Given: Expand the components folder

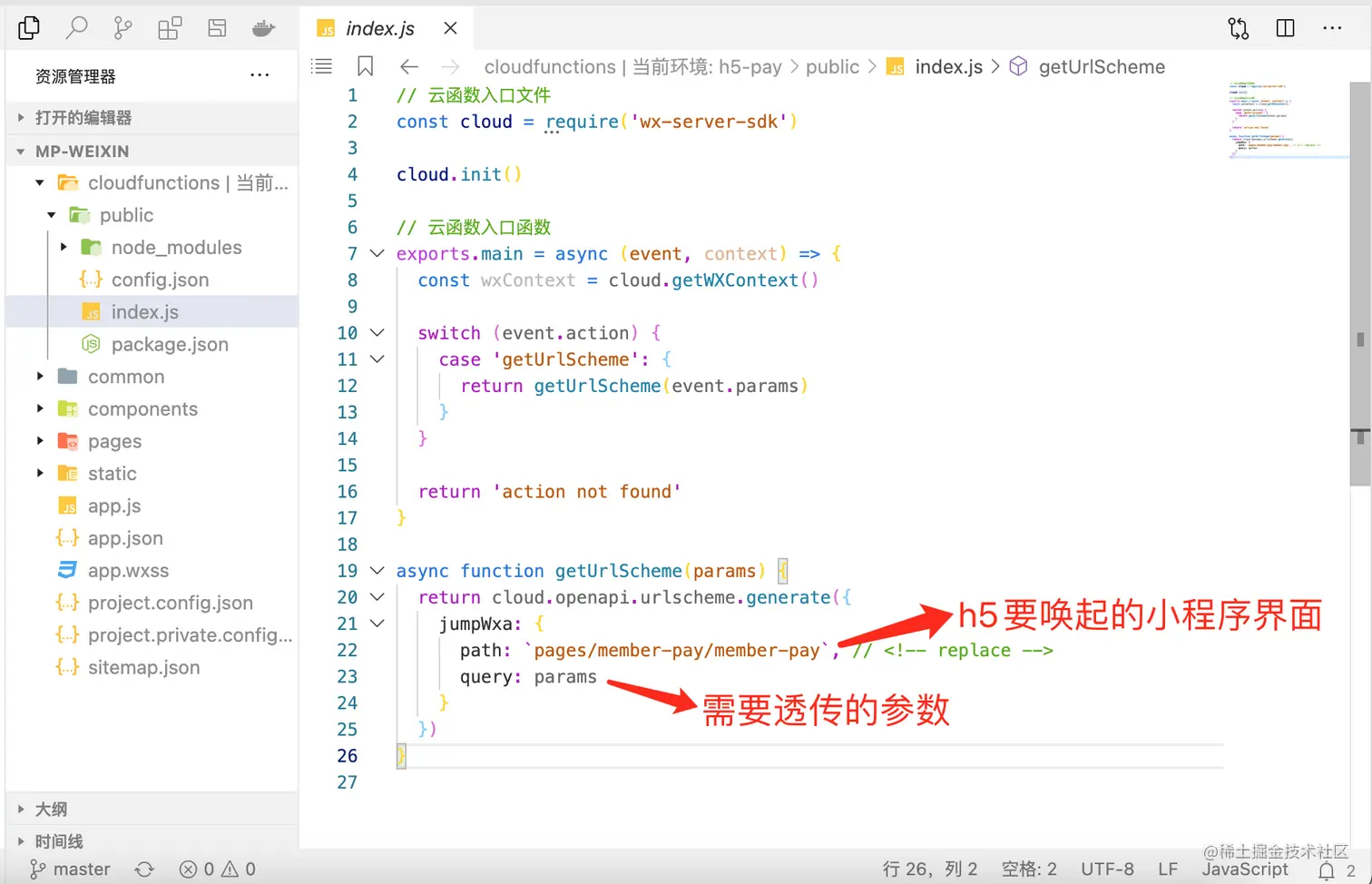Looking at the screenshot, I should [40, 408].
